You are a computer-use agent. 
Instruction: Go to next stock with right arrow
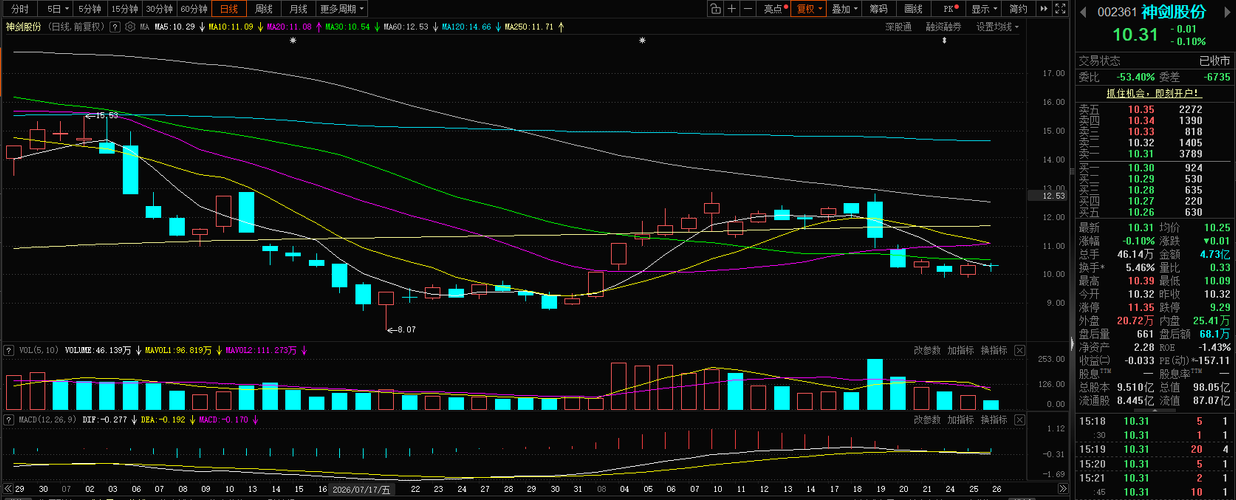pyautogui.click(x=1227, y=12)
